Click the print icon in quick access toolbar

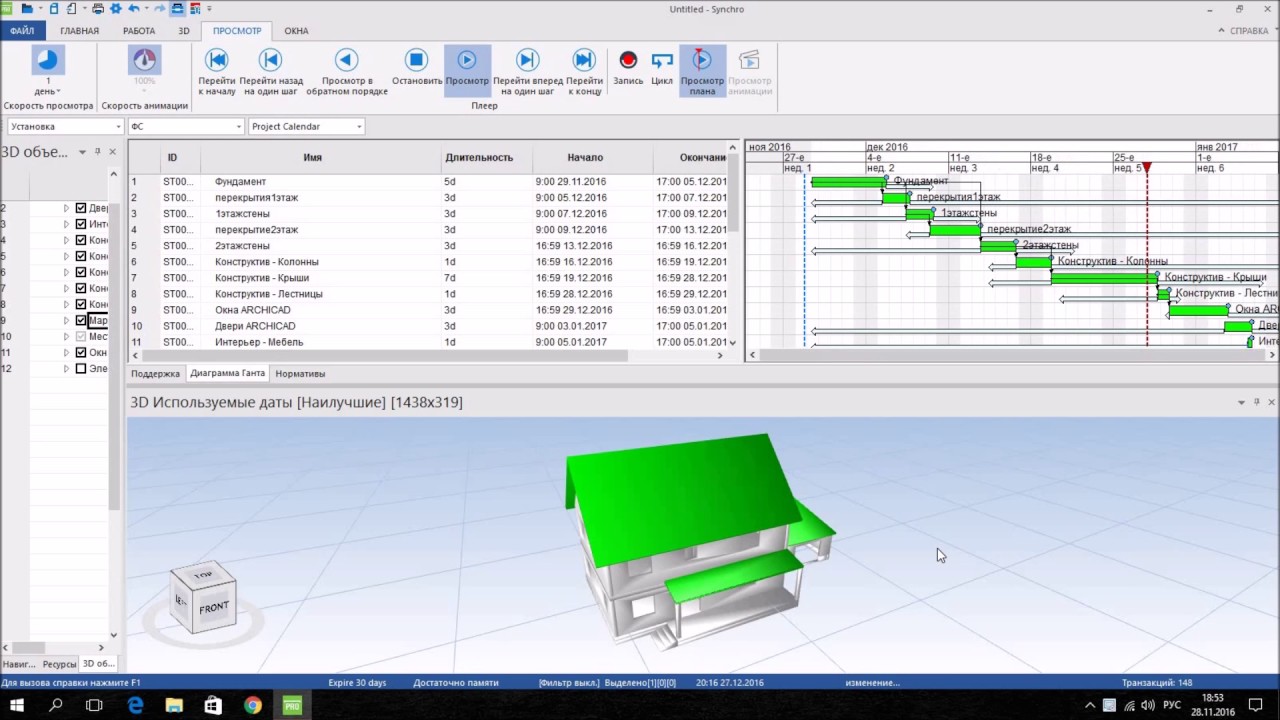97,9
